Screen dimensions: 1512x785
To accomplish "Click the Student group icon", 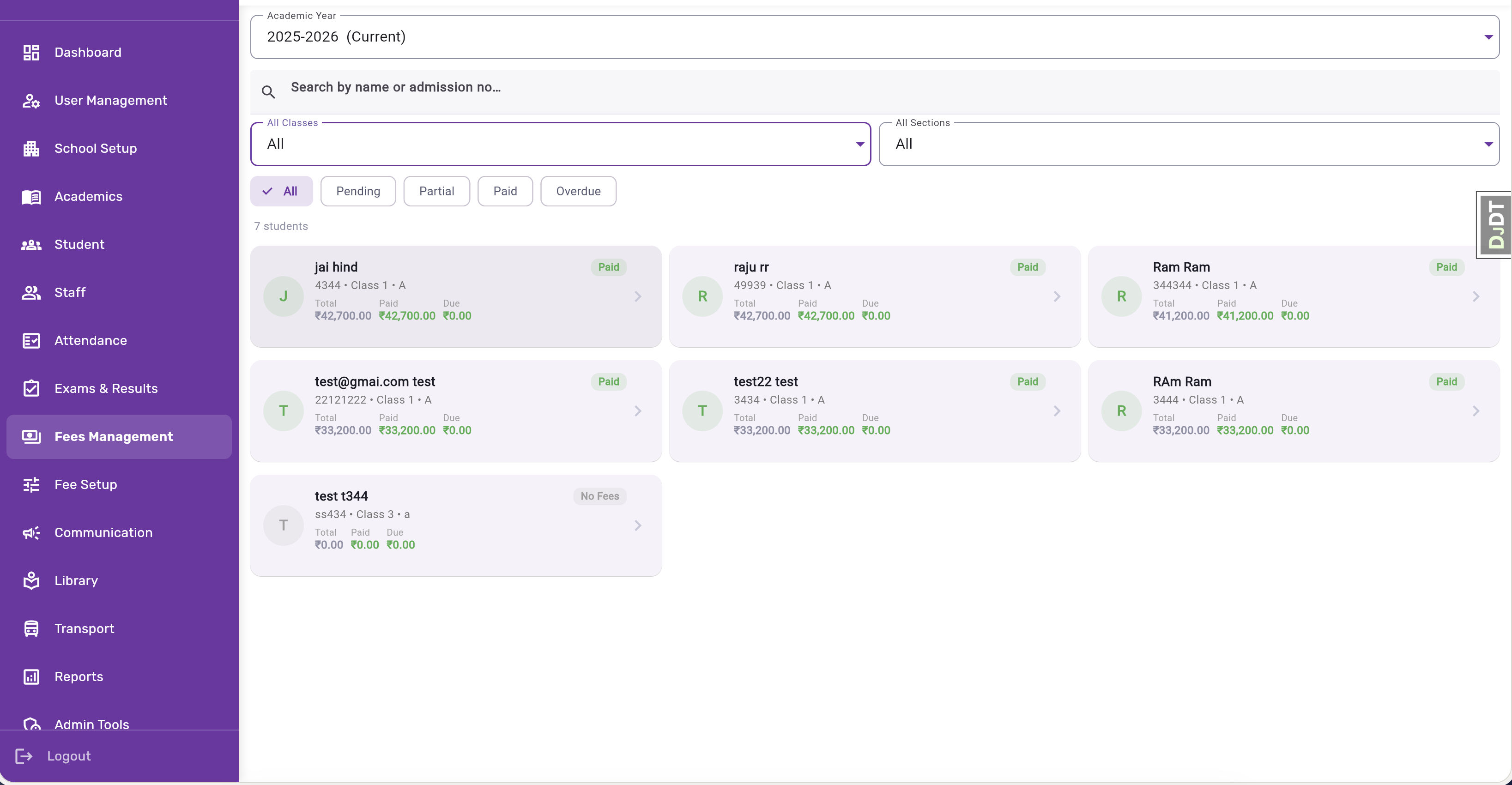I will (31, 244).
